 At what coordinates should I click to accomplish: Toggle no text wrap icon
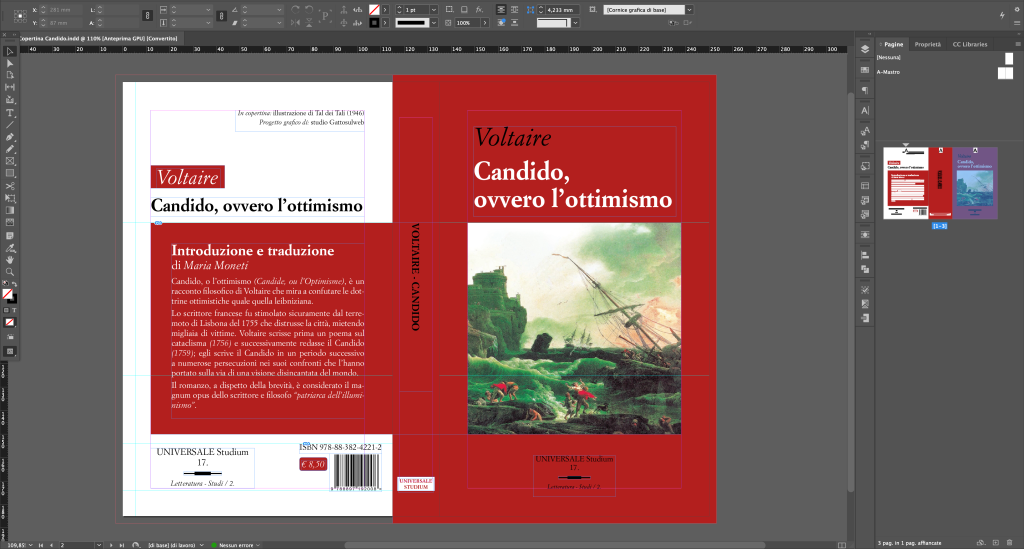click(x=501, y=10)
